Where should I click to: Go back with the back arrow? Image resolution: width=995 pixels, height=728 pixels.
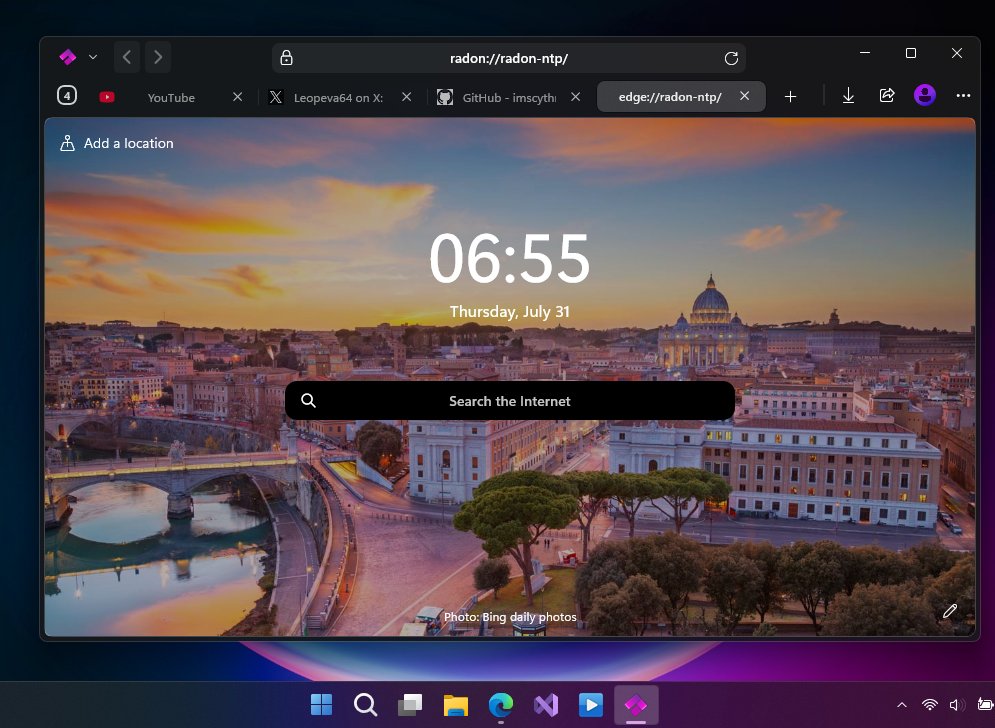coord(127,57)
